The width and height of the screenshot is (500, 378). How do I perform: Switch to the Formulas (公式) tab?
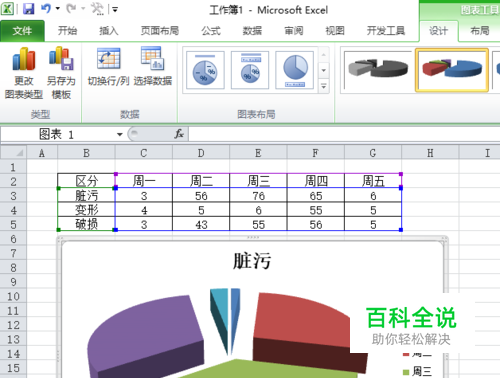(x=211, y=31)
